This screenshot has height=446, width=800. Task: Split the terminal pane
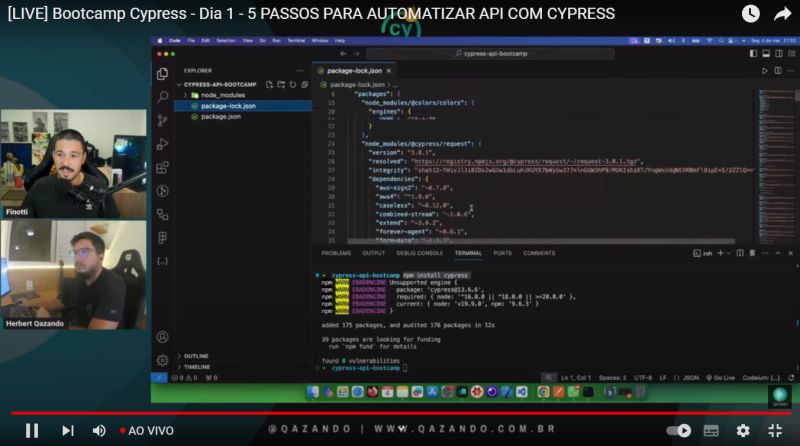point(740,253)
